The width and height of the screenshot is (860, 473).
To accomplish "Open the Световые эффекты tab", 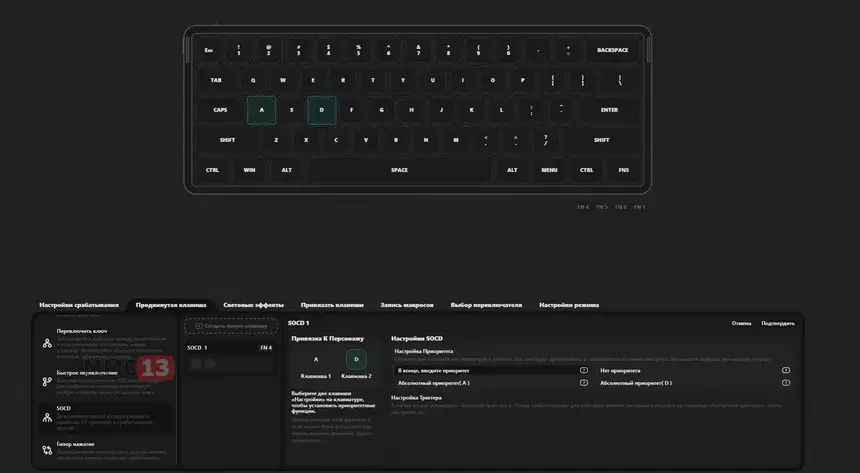I will coord(253,305).
